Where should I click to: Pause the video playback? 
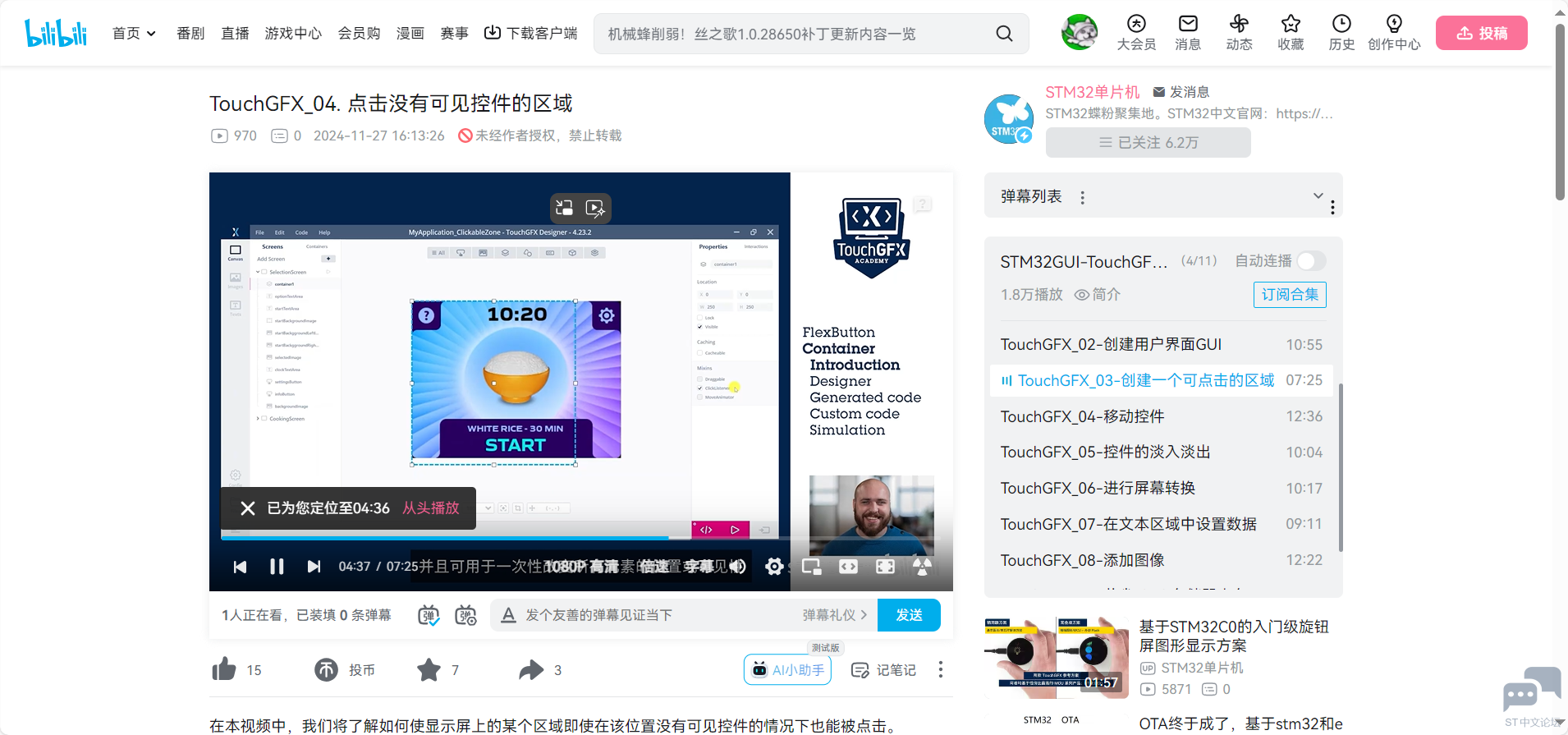point(277,567)
